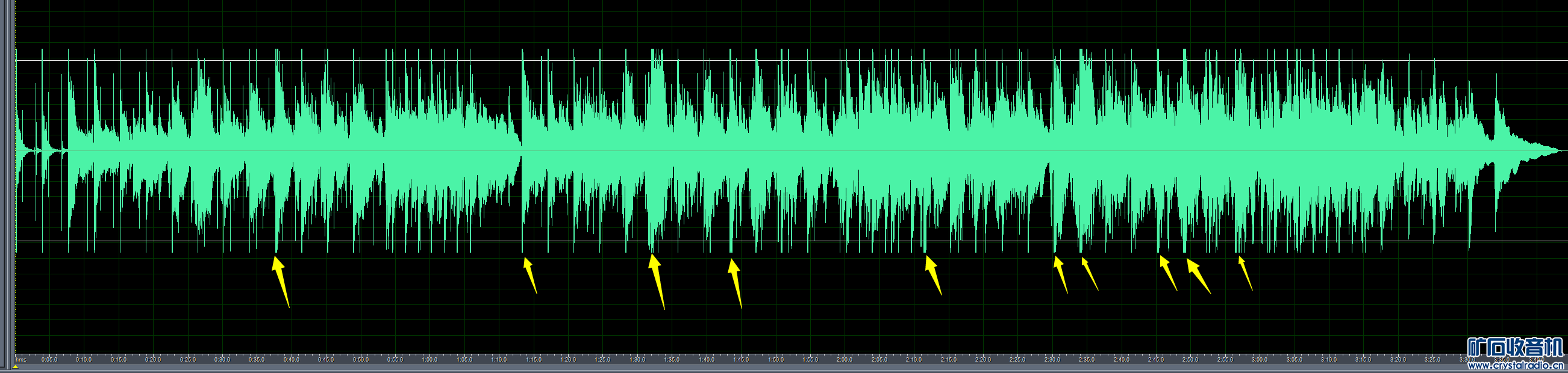Click the "0:50.0" ruler mark
The image size is (1568, 373).
point(361,360)
